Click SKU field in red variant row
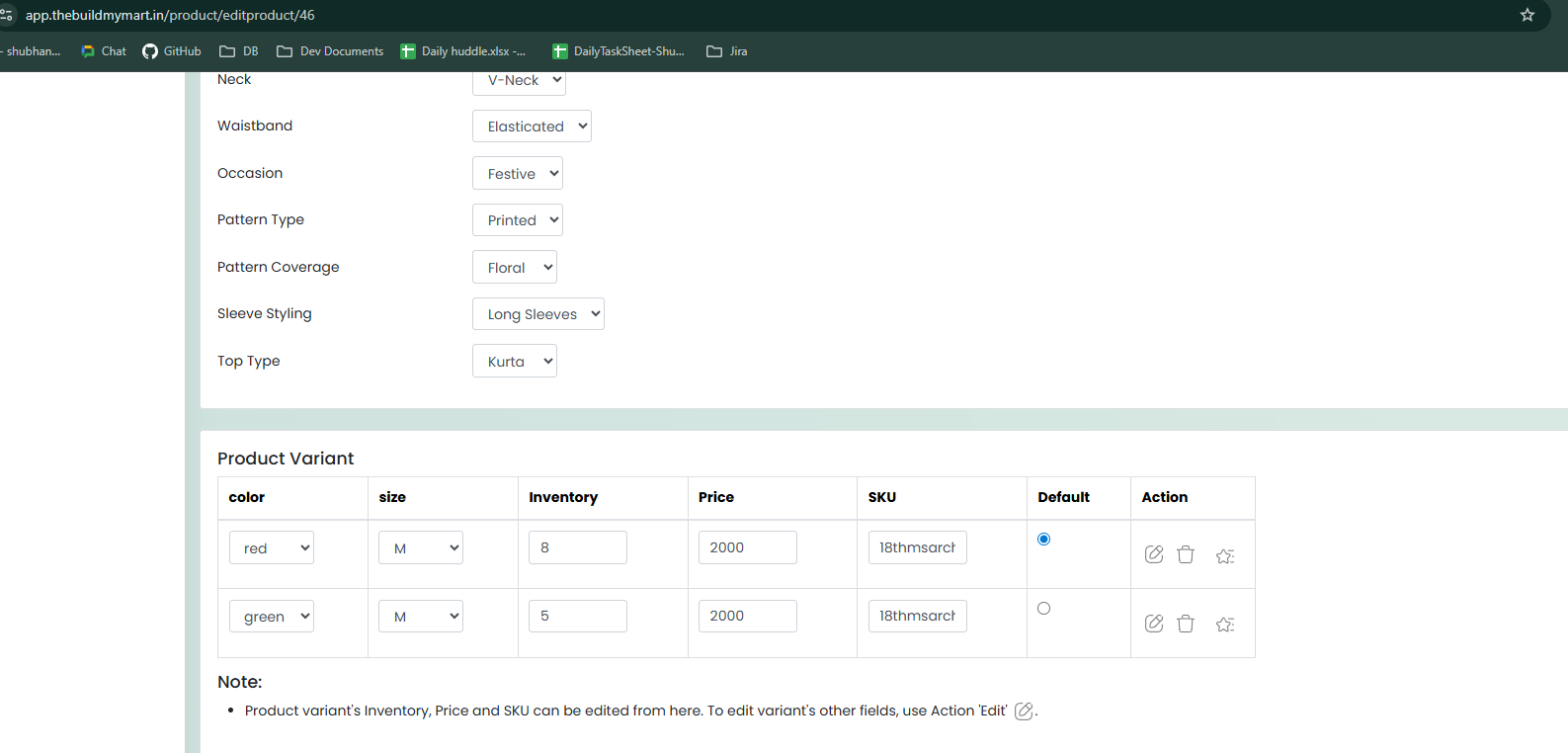The width and height of the screenshot is (1568, 753). (918, 547)
